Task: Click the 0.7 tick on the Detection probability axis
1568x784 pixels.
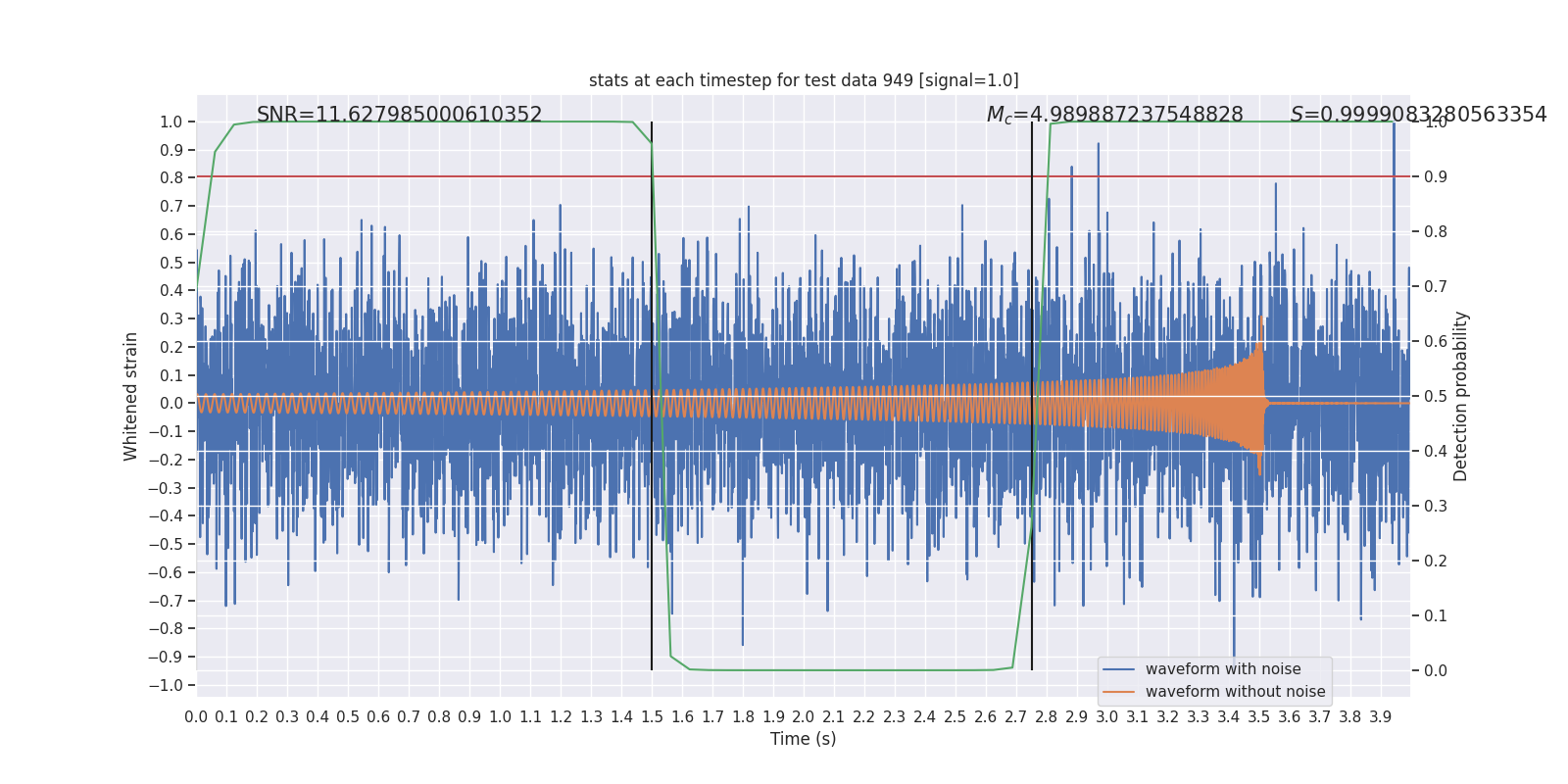Action: 1436,287
